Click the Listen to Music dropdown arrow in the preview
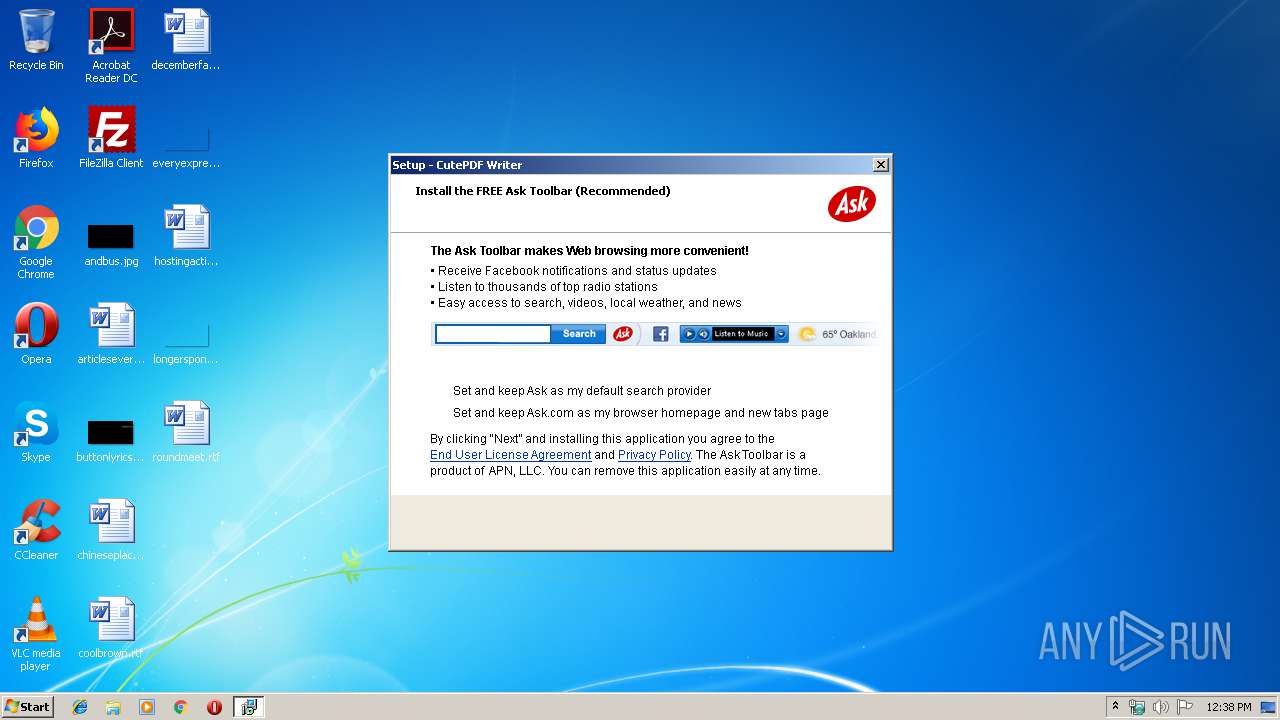Viewport: 1280px width, 720px height. 782,334
